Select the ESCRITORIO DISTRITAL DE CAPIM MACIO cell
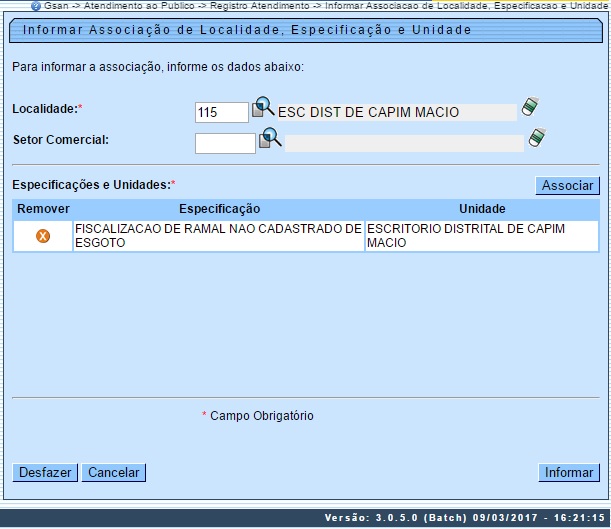Screen dimensions: 611x529 (482, 236)
